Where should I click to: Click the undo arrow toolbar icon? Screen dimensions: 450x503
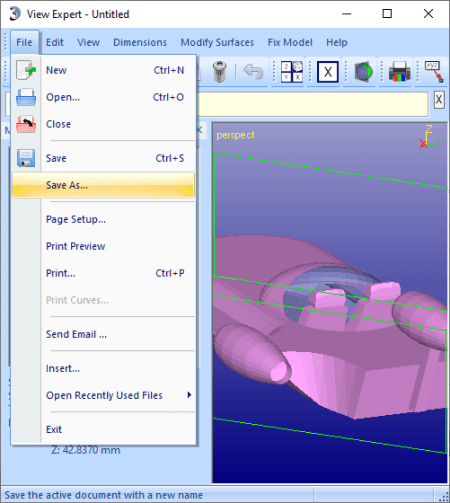tap(253, 72)
